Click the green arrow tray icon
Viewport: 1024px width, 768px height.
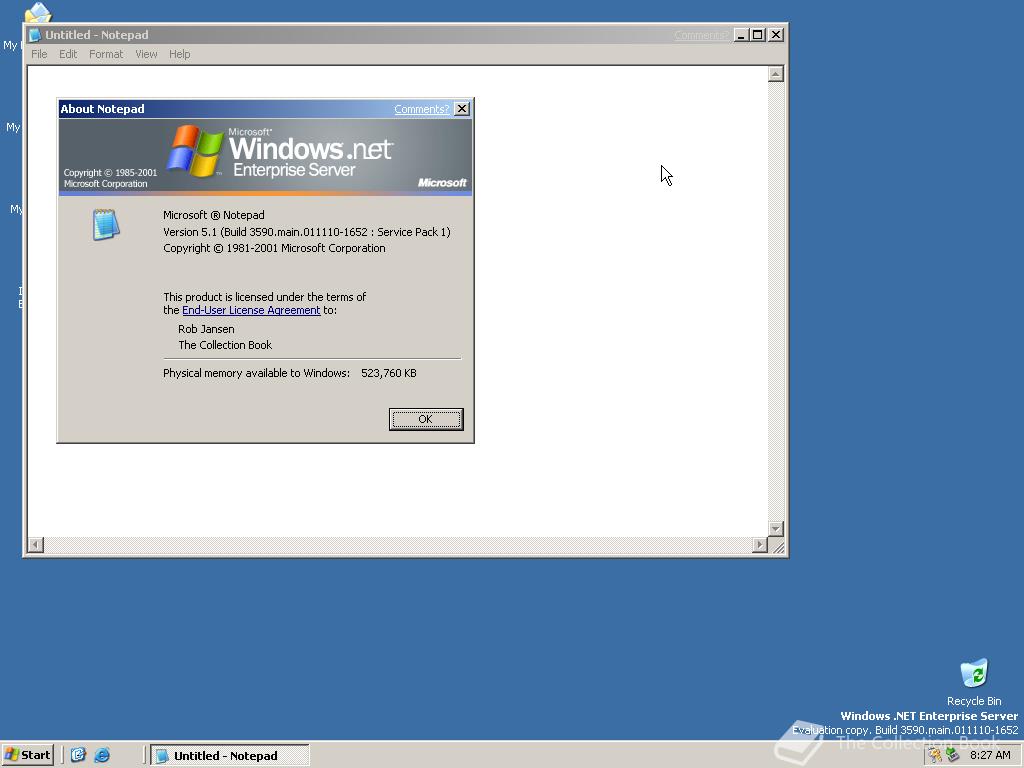[x=952, y=755]
